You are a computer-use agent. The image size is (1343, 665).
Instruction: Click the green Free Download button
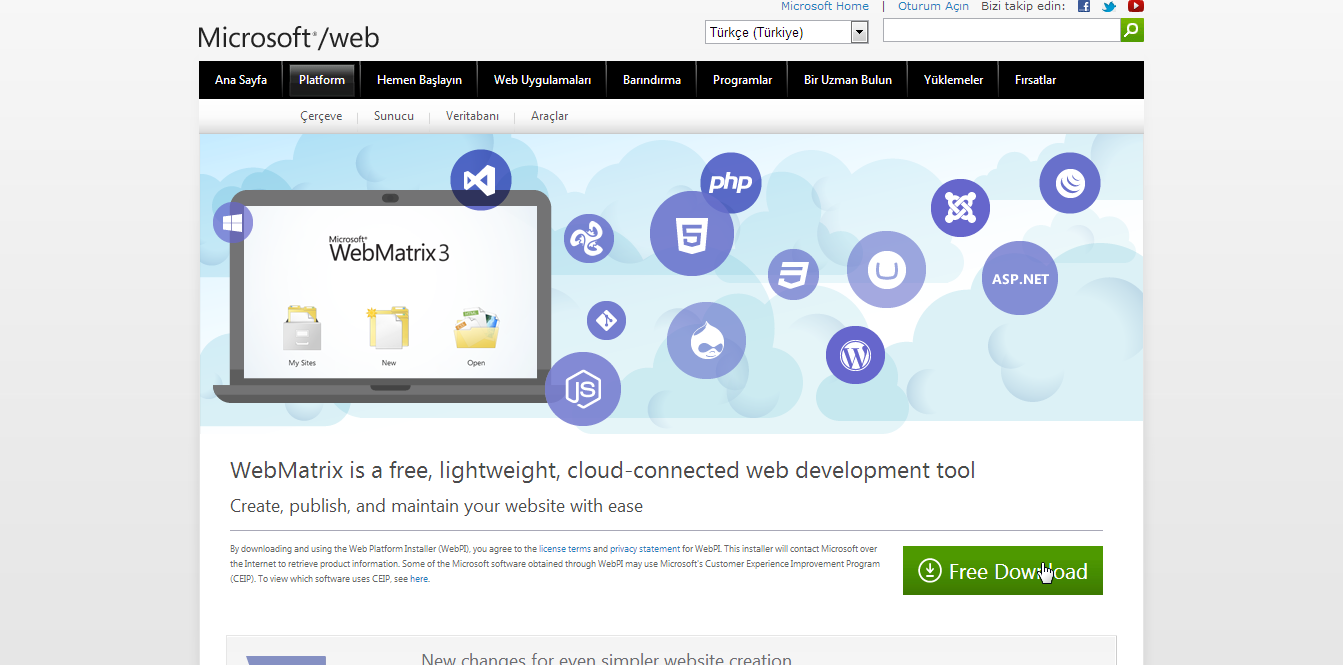point(1002,570)
